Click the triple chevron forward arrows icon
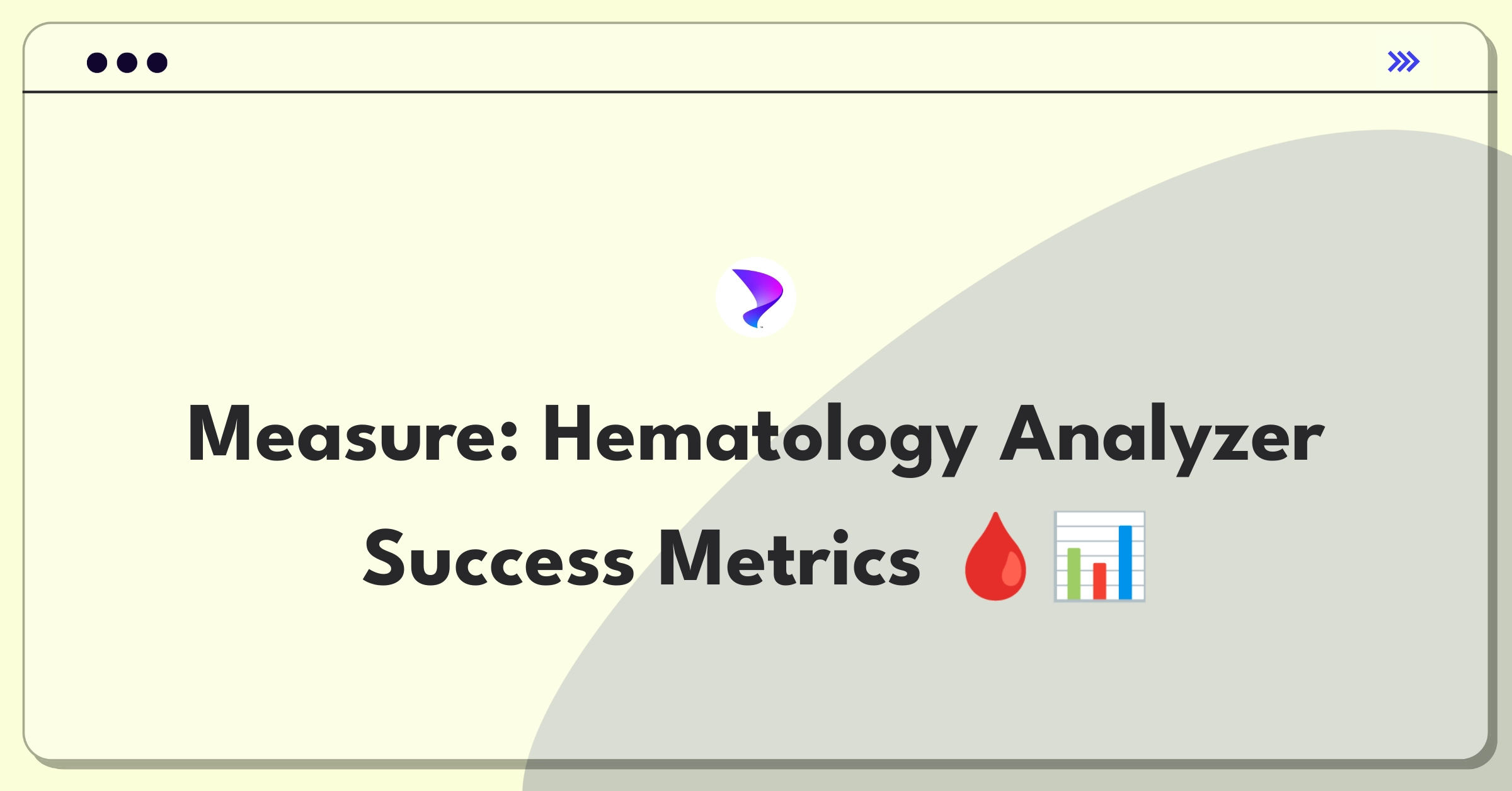Image resolution: width=1512 pixels, height=791 pixels. click(x=1404, y=62)
